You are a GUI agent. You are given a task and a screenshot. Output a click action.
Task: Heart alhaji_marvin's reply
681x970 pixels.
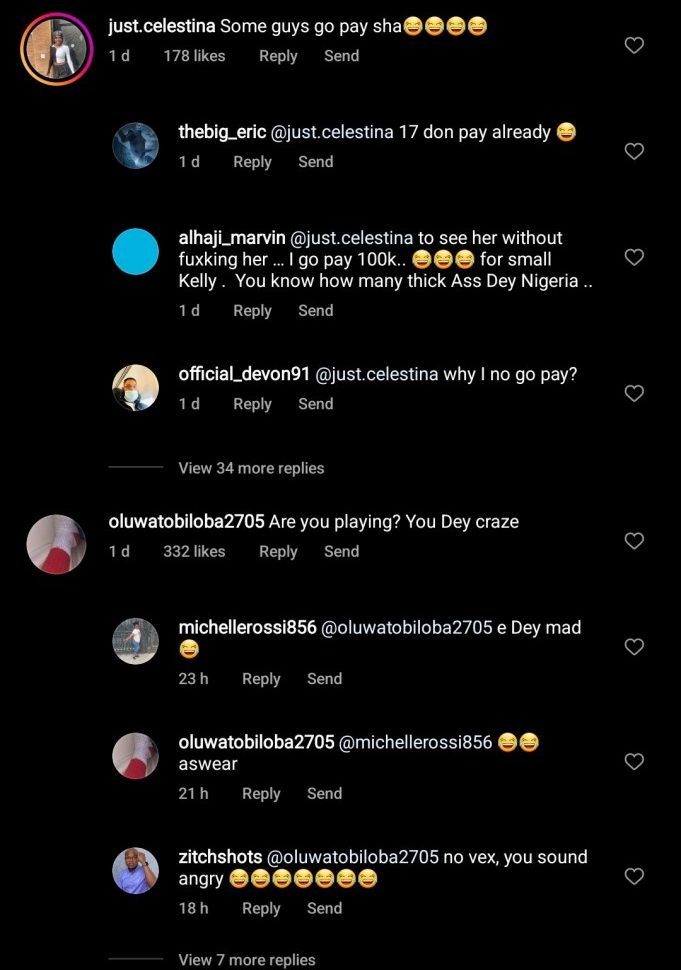click(634, 257)
